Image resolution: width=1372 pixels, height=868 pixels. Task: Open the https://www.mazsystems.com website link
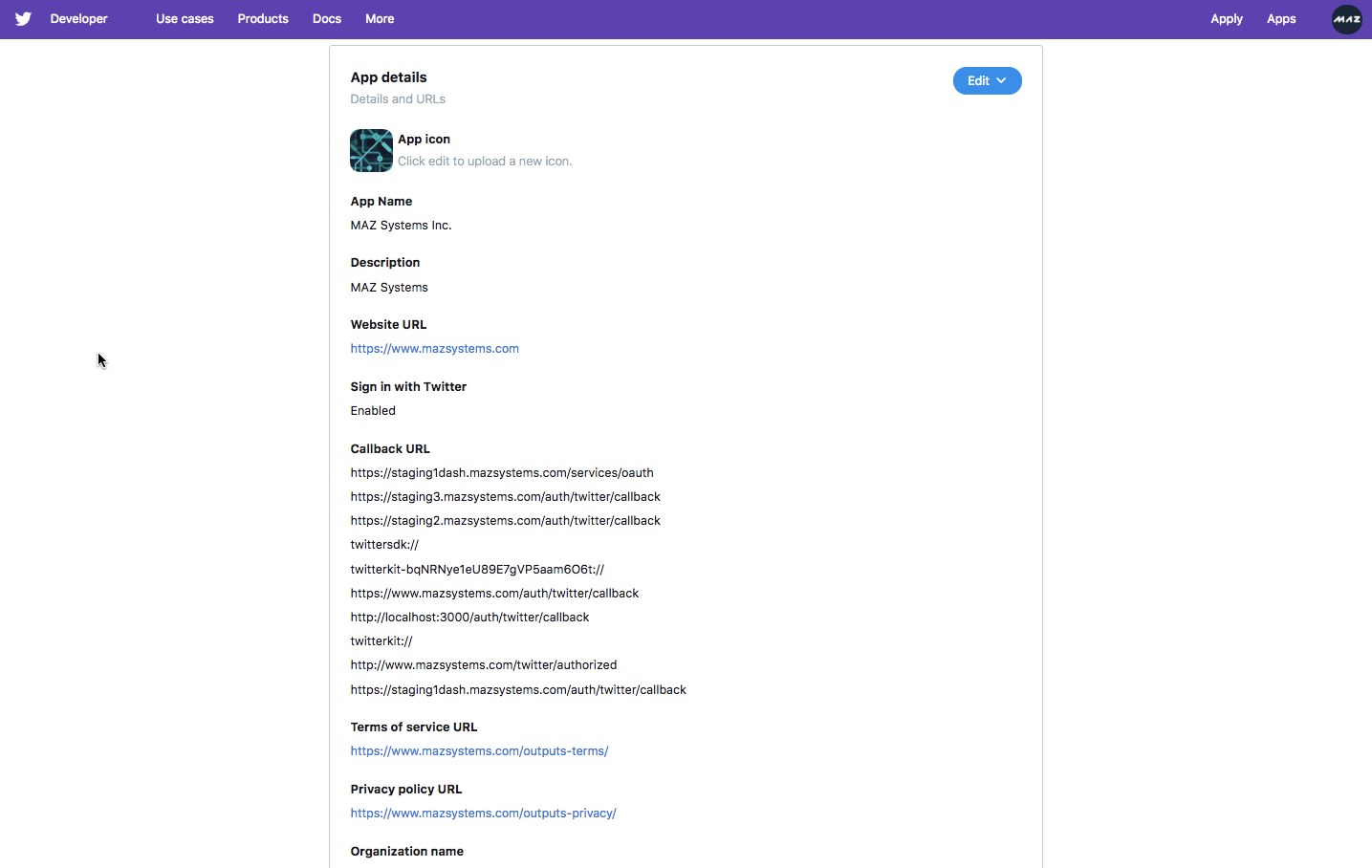coord(434,349)
